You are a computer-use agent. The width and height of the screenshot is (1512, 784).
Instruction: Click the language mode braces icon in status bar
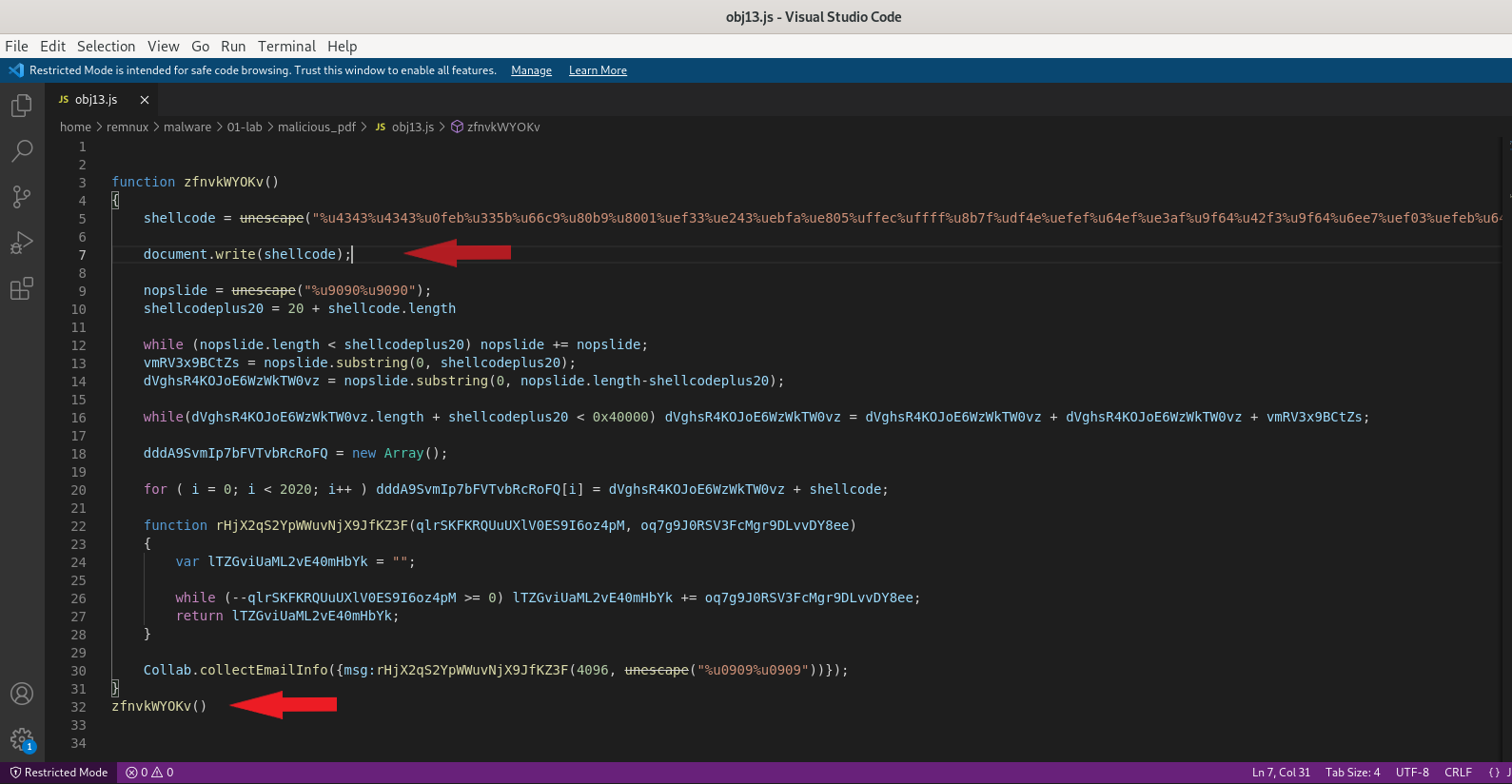1494,773
